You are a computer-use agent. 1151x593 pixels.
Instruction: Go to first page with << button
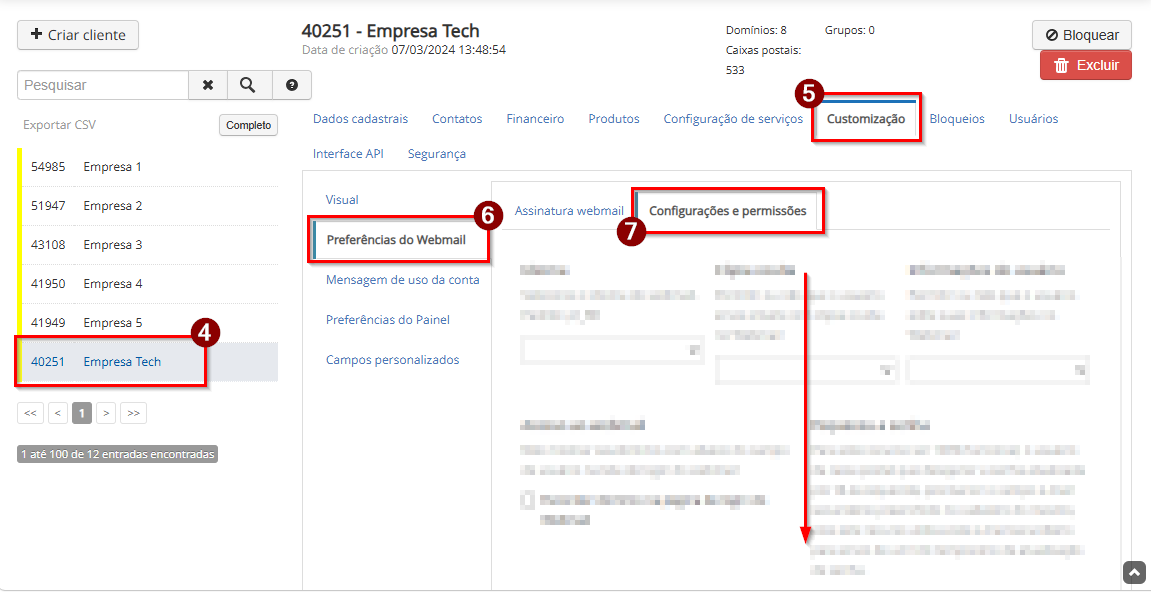(30, 414)
